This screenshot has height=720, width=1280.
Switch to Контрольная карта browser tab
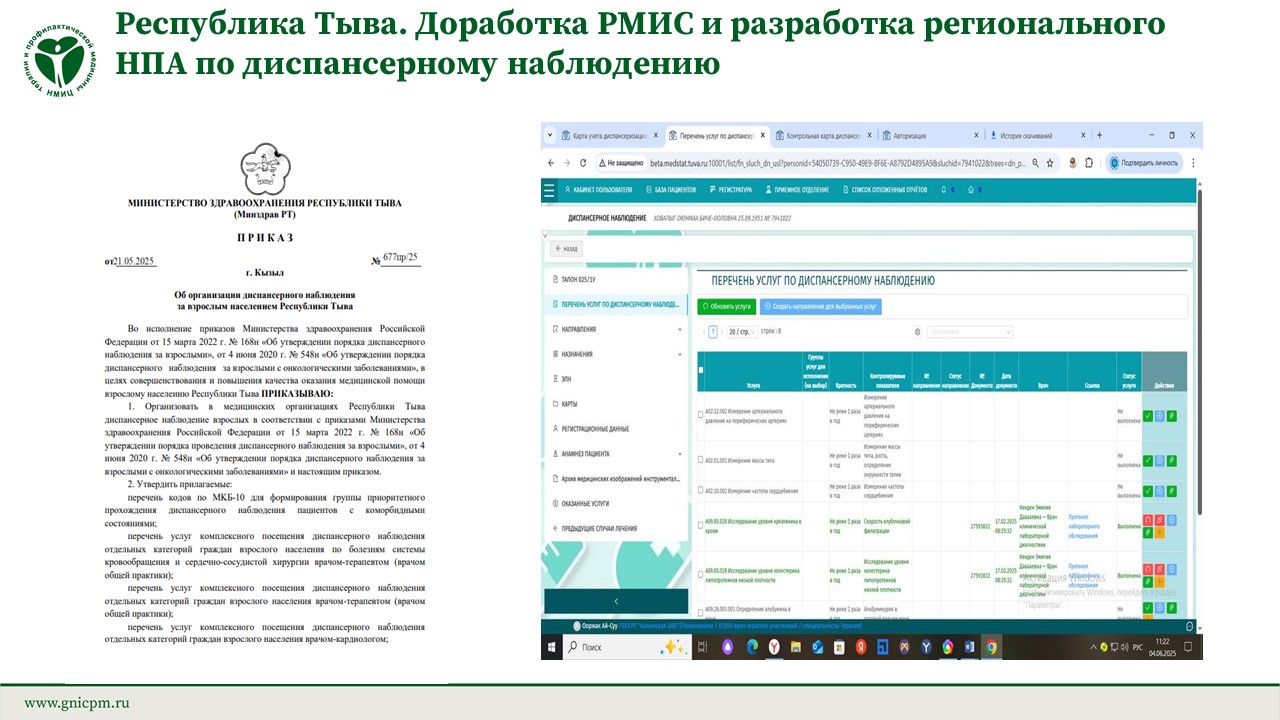click(820, 135)
